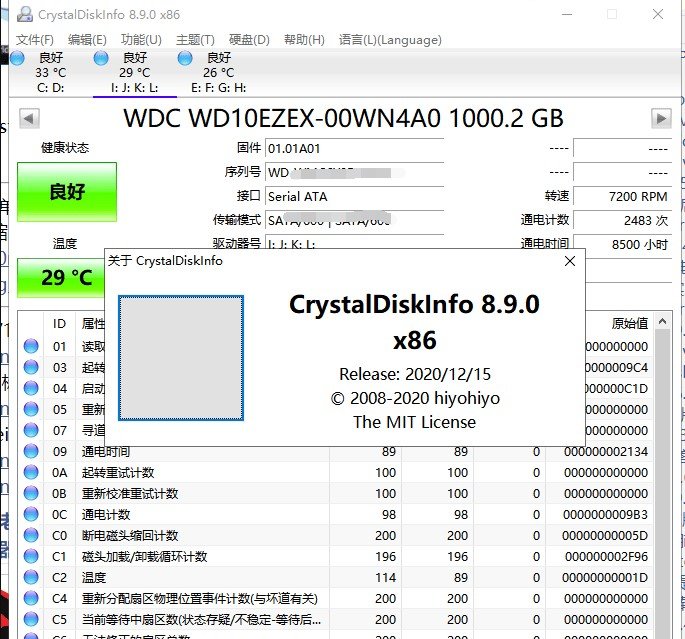Select the 断电磁头缩回计数 attribute row
This screenshot has width=685, height=639.
click(x=336, y=535)
